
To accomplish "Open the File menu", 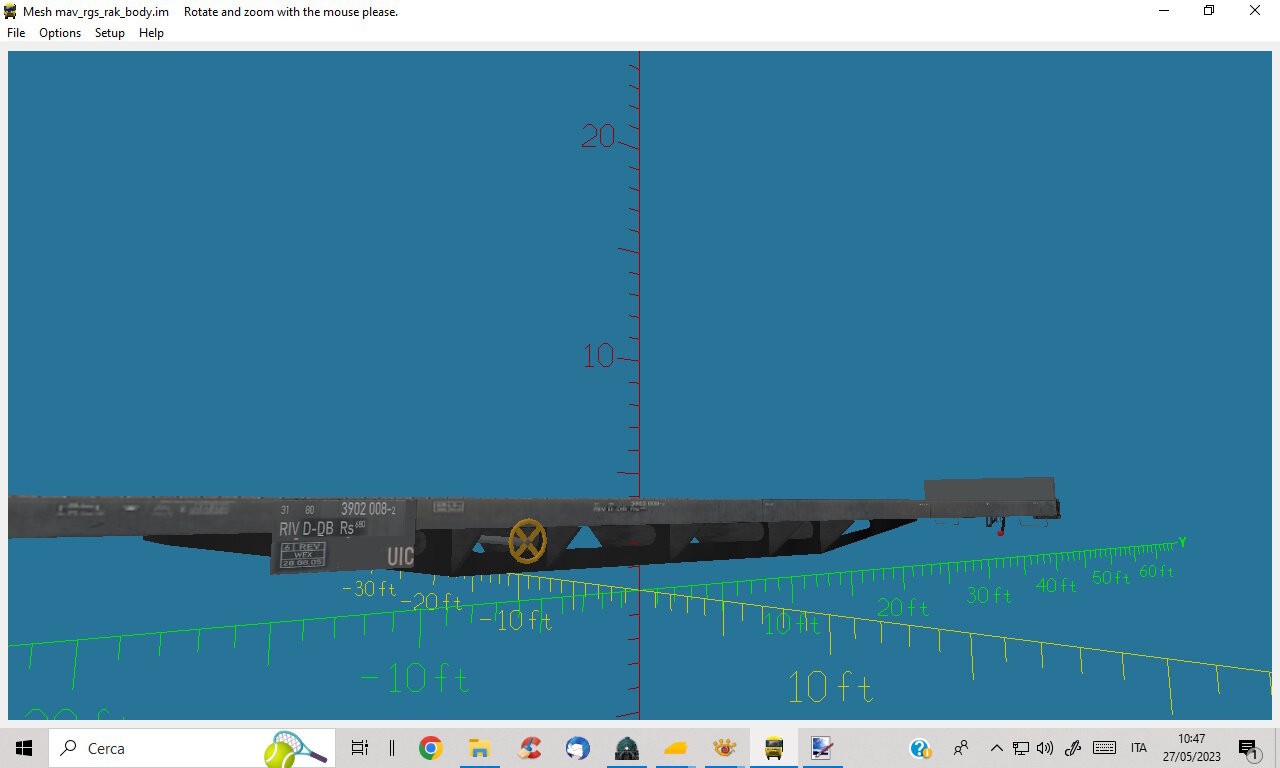I will coord(16,33).
